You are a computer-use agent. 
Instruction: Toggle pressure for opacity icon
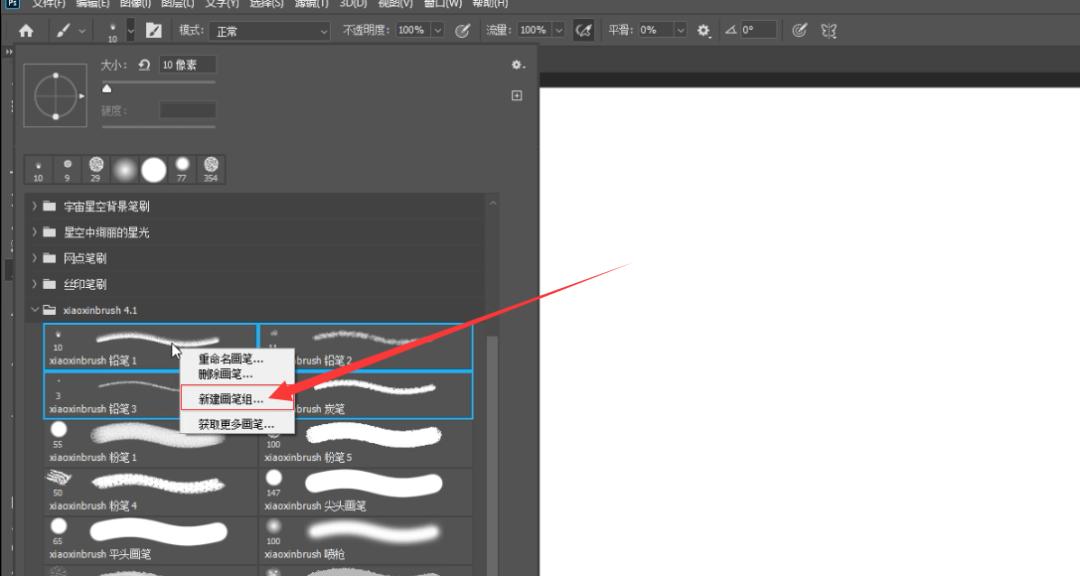pyautogui.click(x=463, y=30)
